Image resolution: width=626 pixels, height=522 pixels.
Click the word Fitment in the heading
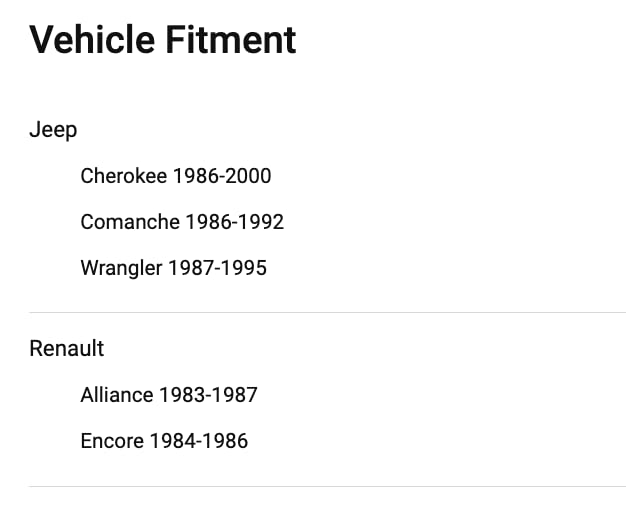(231, 39)
